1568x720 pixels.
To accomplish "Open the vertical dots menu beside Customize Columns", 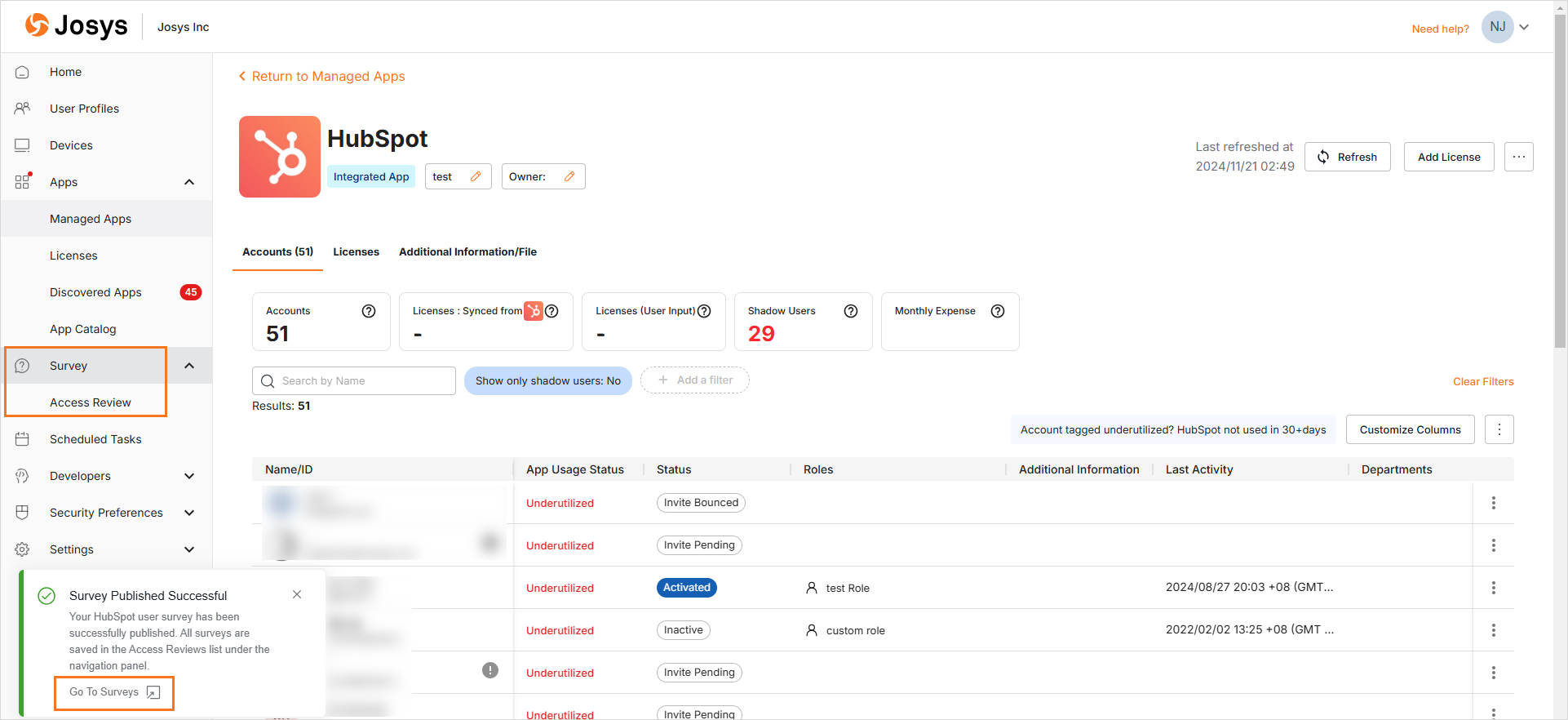I will coord(1499,429).
